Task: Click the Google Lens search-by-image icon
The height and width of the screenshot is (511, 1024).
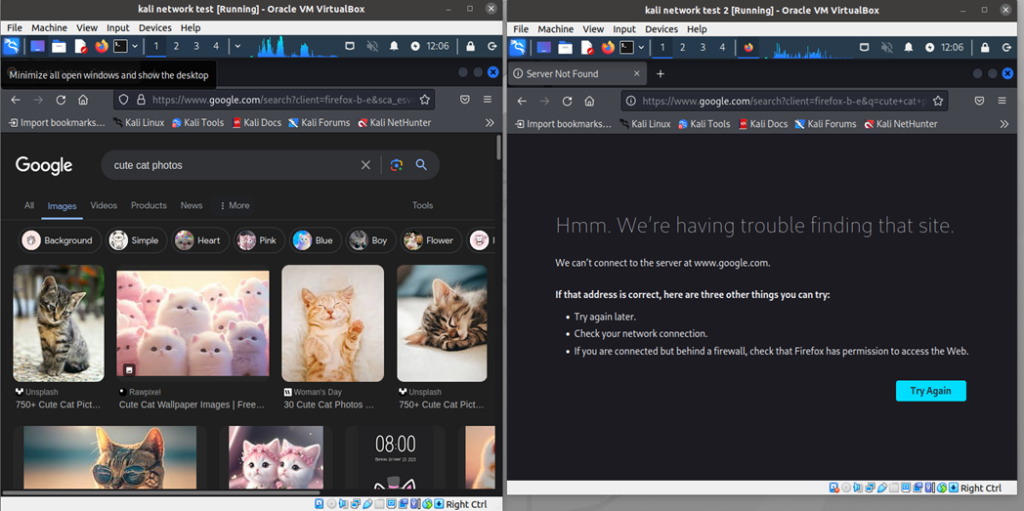Action: tap(396, 165)
